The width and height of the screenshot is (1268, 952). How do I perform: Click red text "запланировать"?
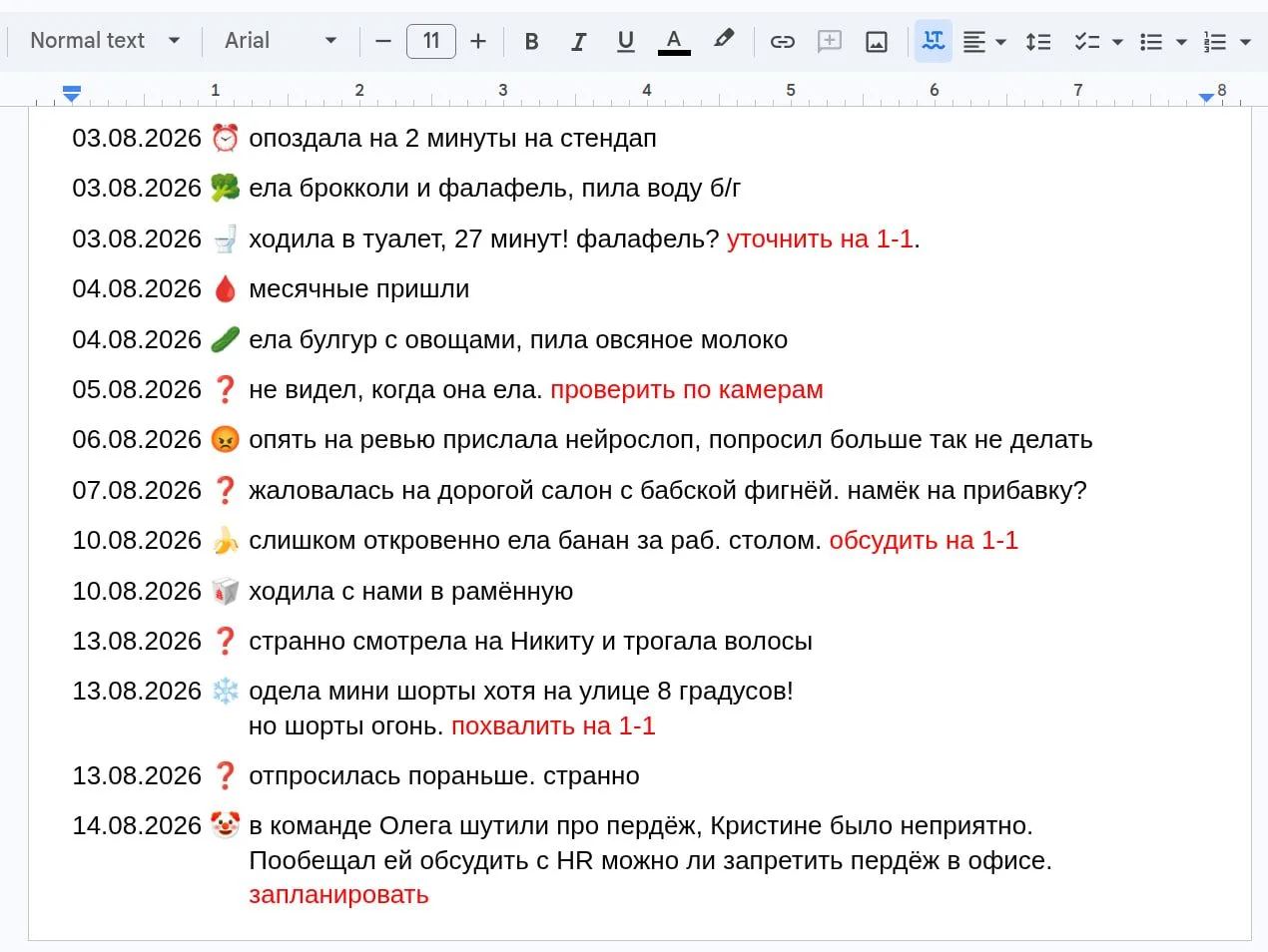pos(338,895)
